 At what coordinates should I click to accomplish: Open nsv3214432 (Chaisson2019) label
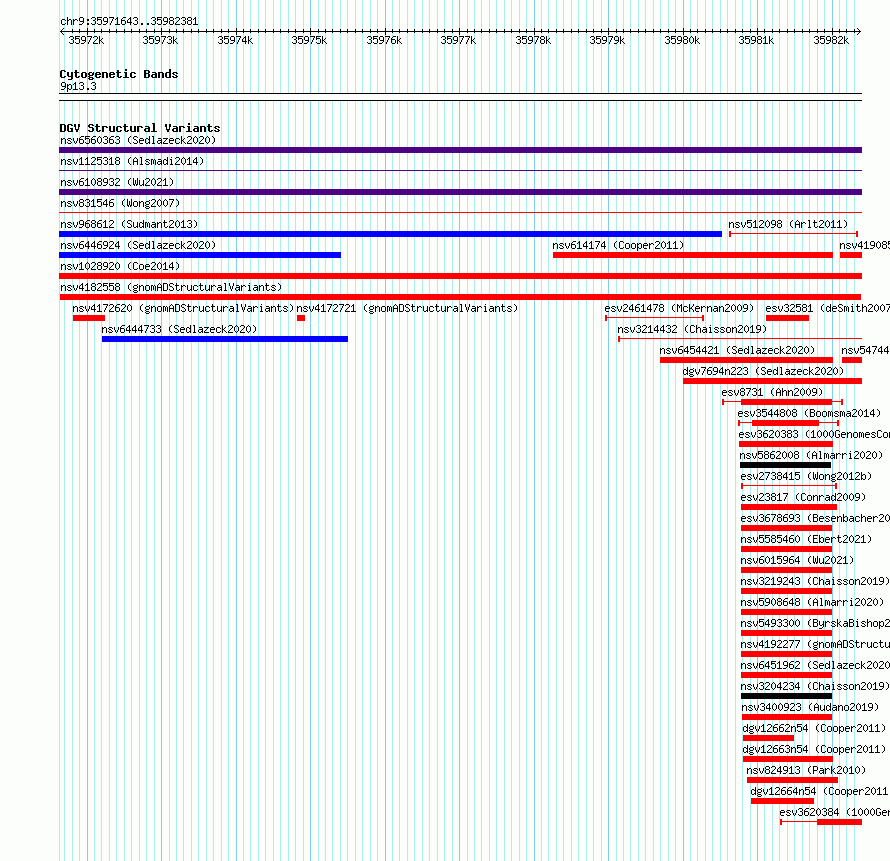coord(692,329)
